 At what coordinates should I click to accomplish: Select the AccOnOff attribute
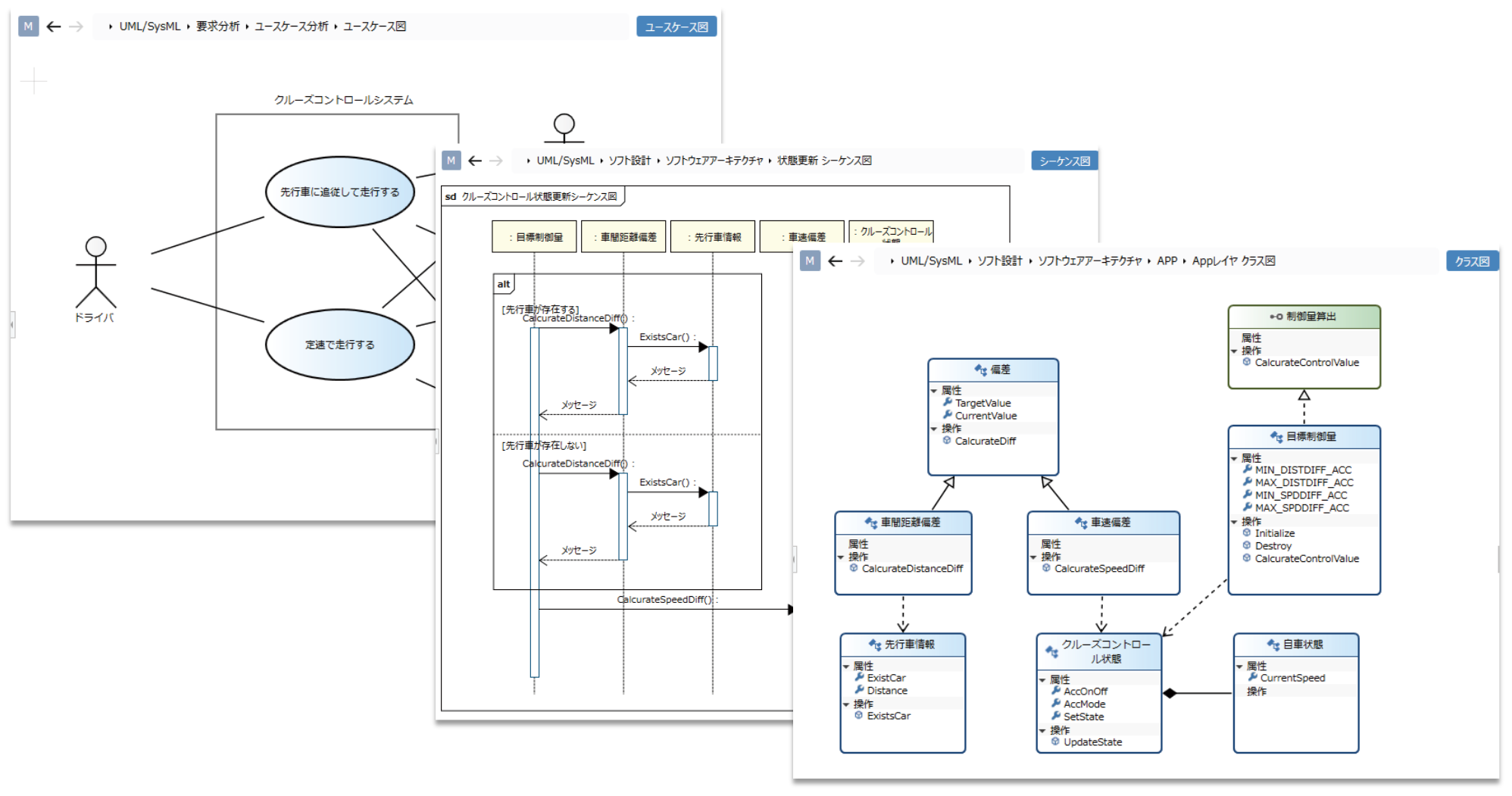[x=1085, y=691]
